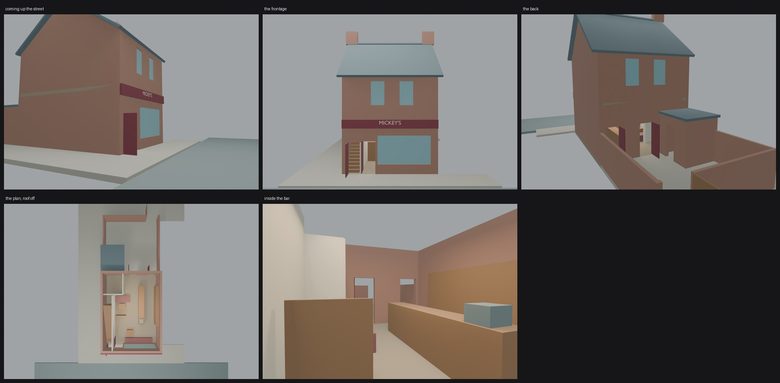Open the 'inside the bar' render

point(390,291)
